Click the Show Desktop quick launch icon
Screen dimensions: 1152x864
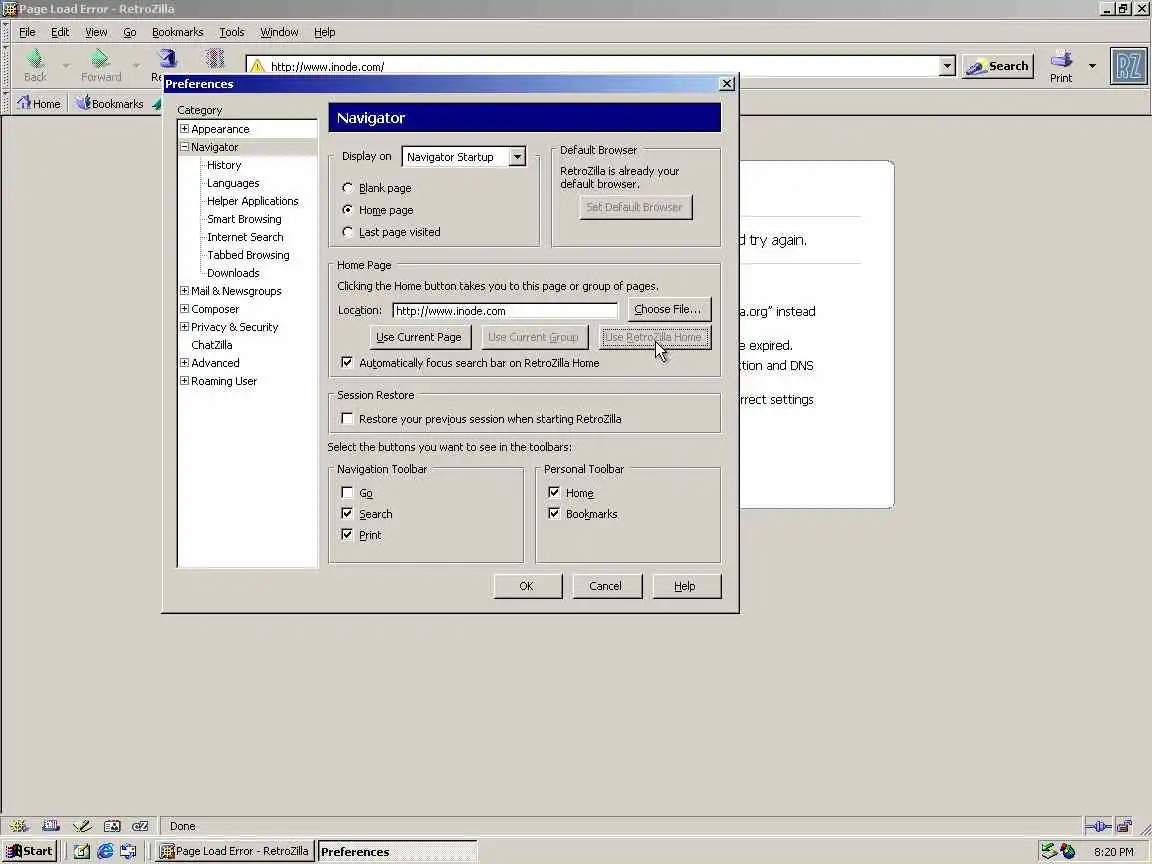pyautogui.click(x=82, y=852)
